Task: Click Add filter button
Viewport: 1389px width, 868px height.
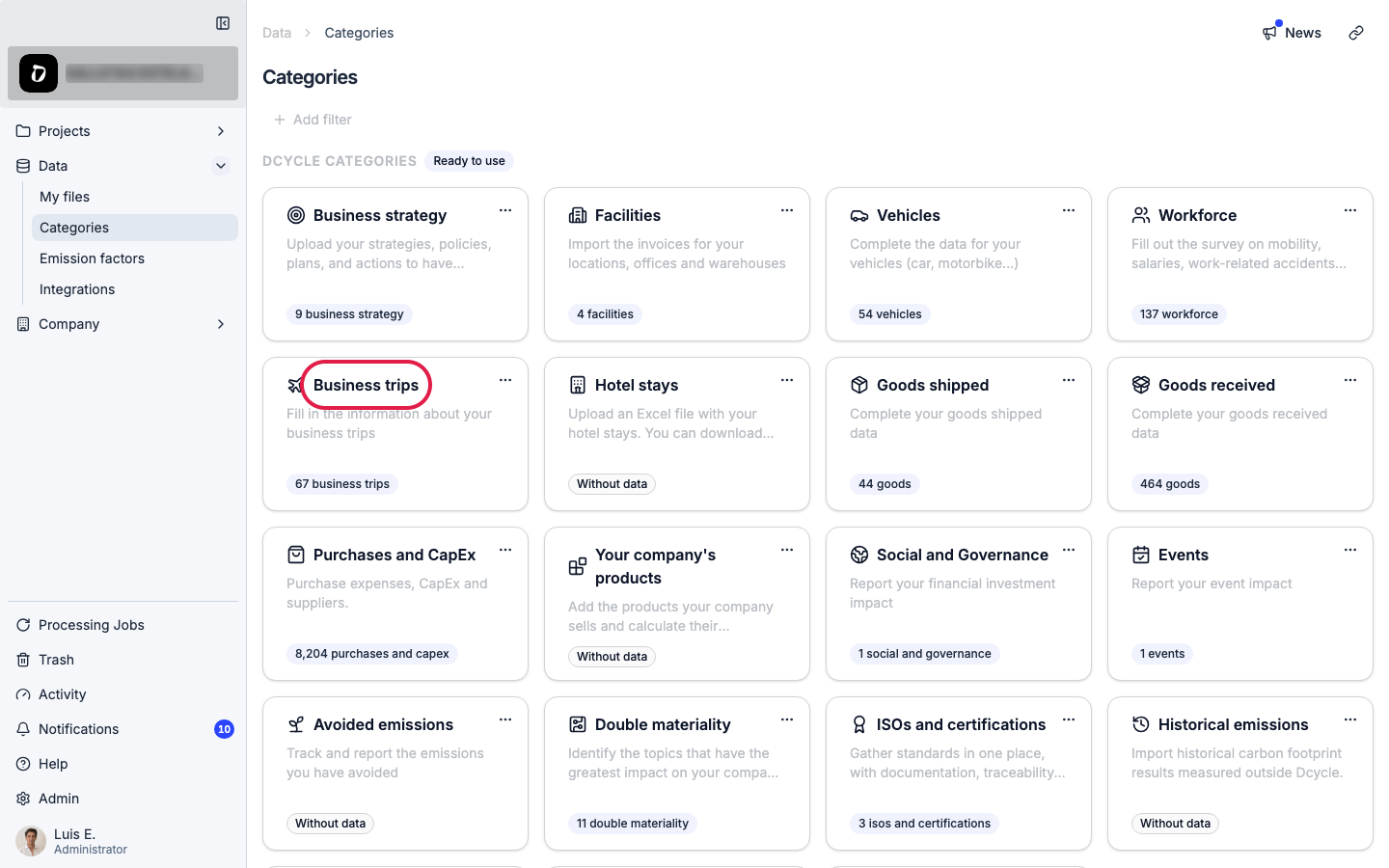Action: pos(313,120)
